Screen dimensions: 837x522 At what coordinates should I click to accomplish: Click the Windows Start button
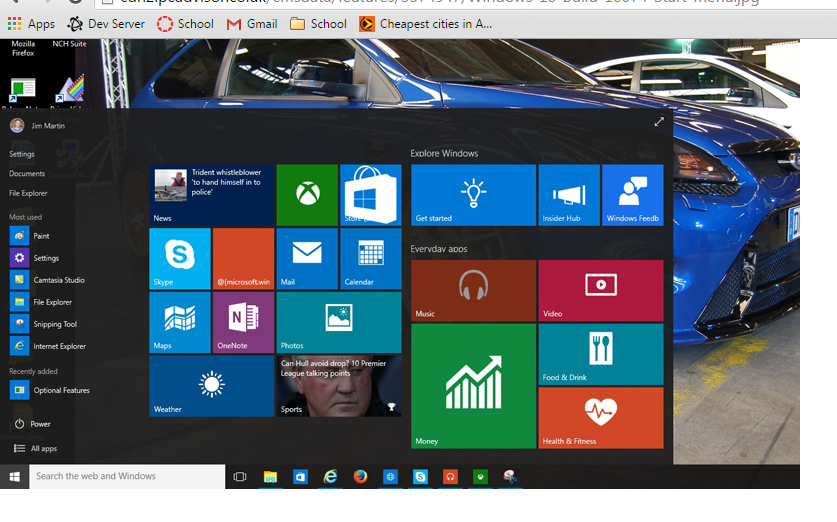(x=14, y=477)
